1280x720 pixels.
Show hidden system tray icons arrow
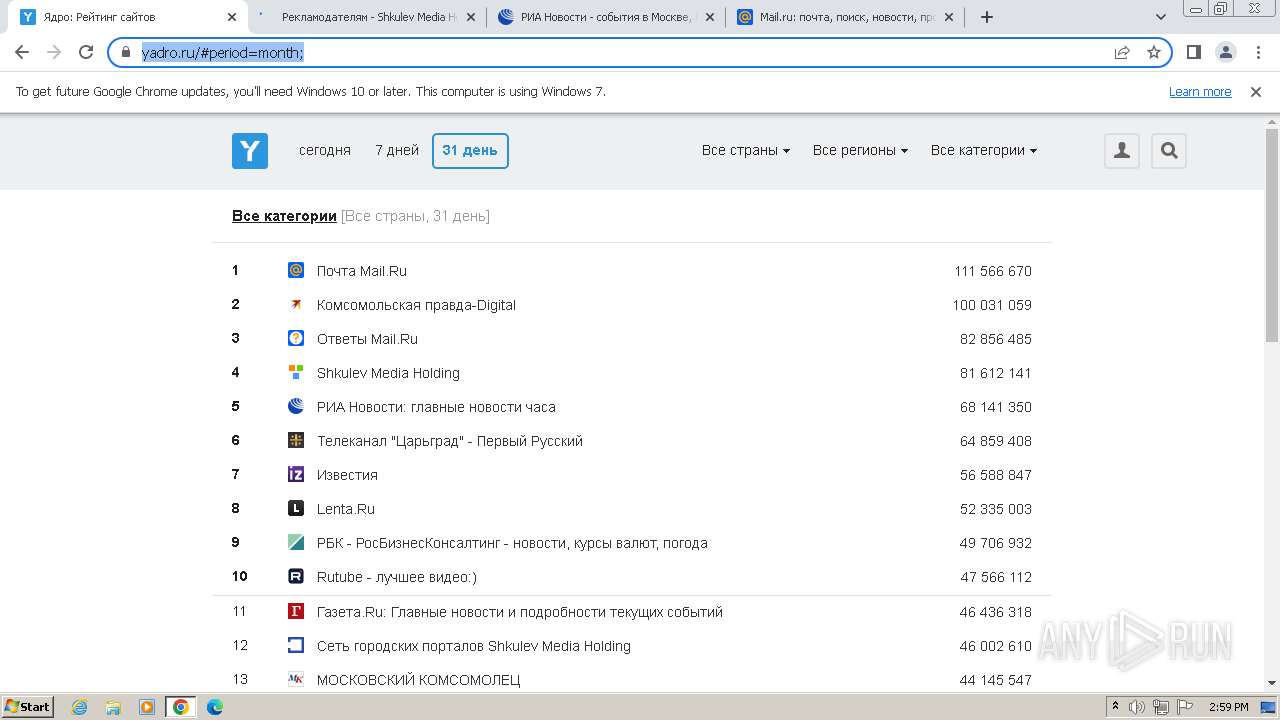(1116, 707)
